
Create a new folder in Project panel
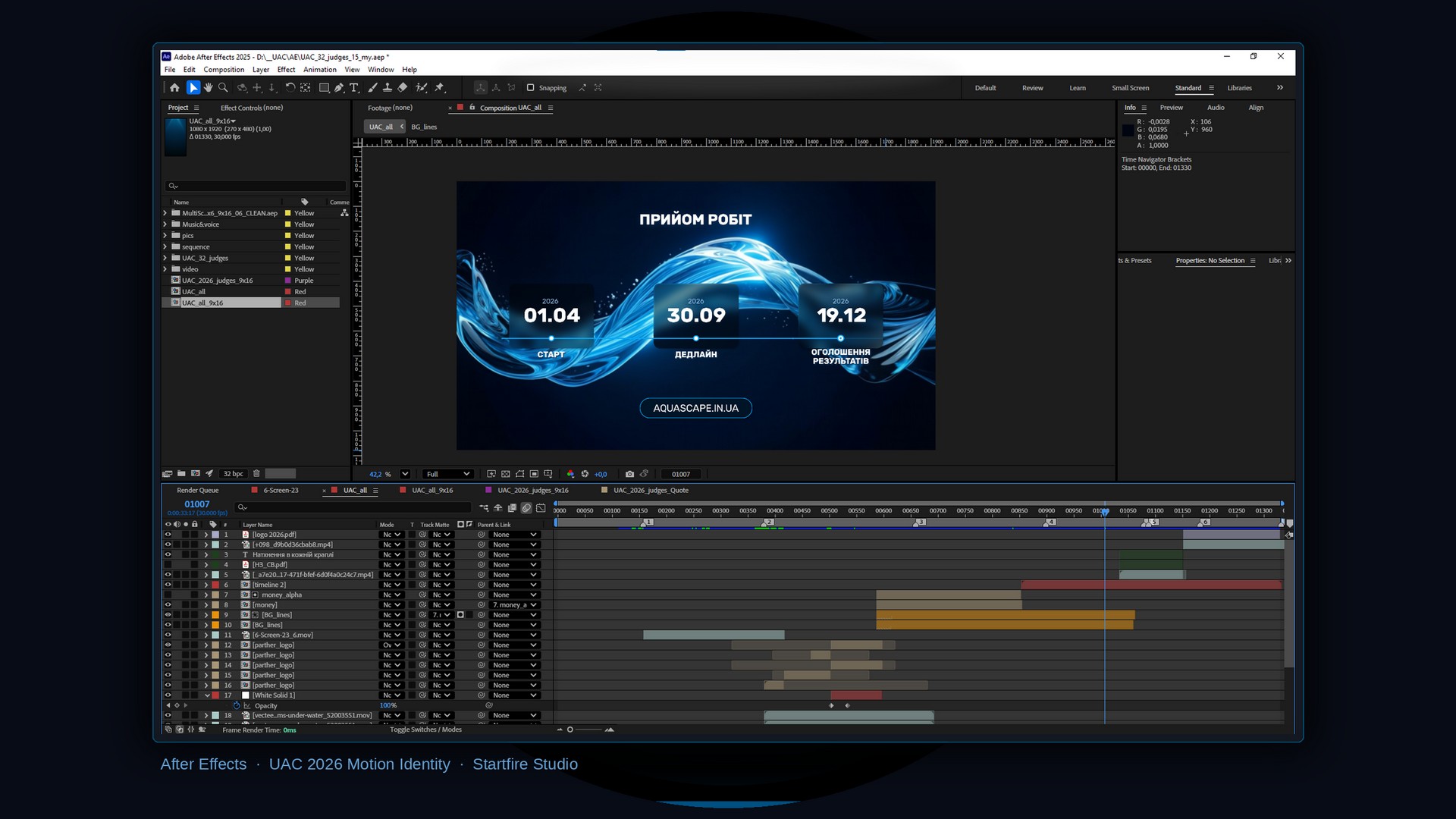[x=181, y=474]
